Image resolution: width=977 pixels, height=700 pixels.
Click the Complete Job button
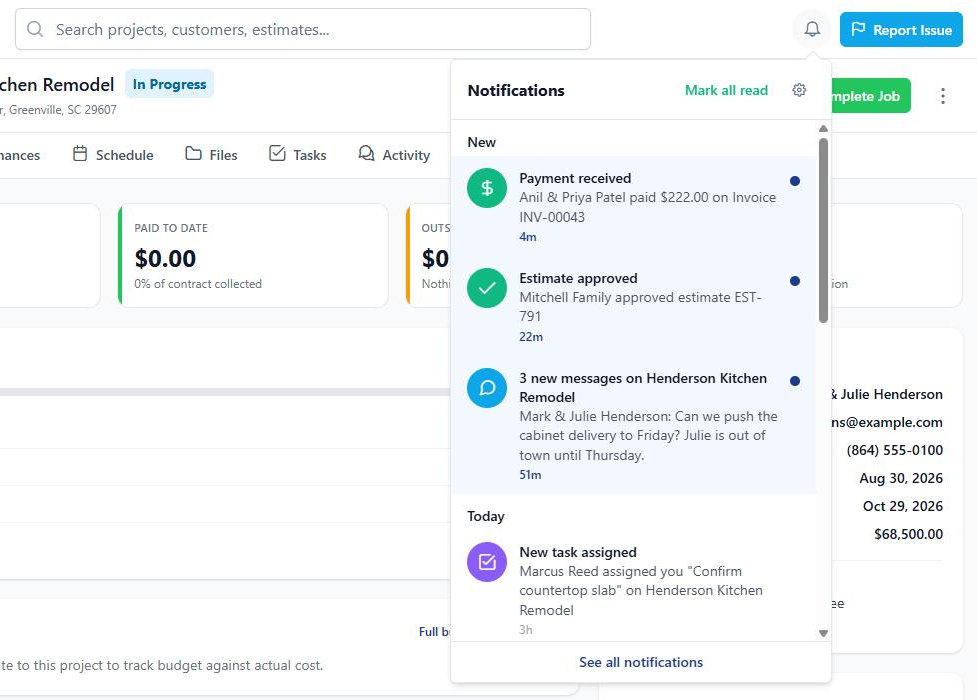click(x=871, y=96)
